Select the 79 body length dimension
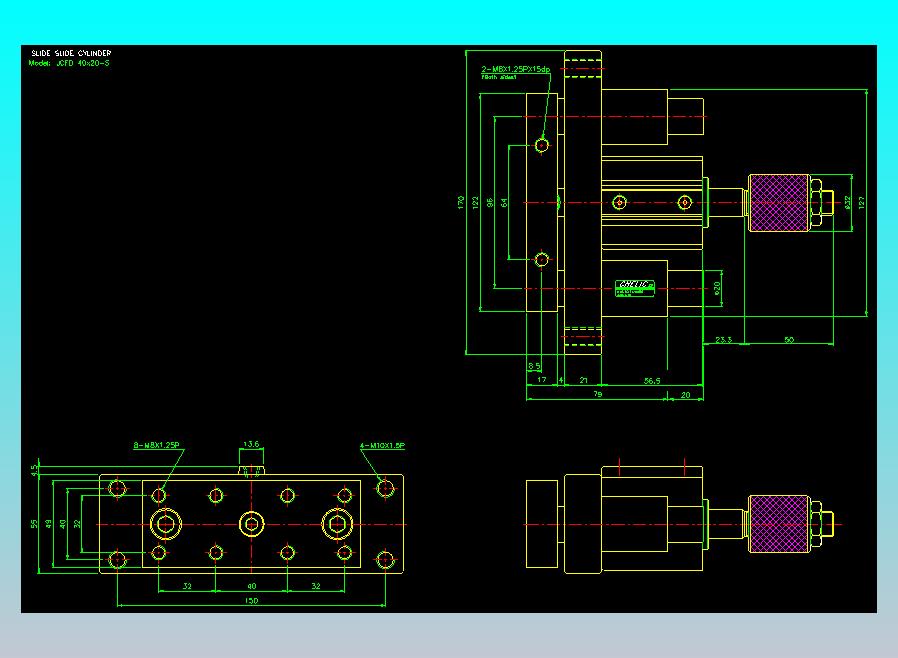 [597, 394]
